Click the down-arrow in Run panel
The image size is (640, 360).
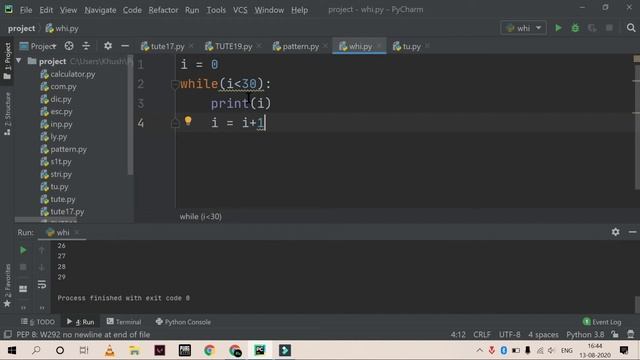tap(42, 267)
